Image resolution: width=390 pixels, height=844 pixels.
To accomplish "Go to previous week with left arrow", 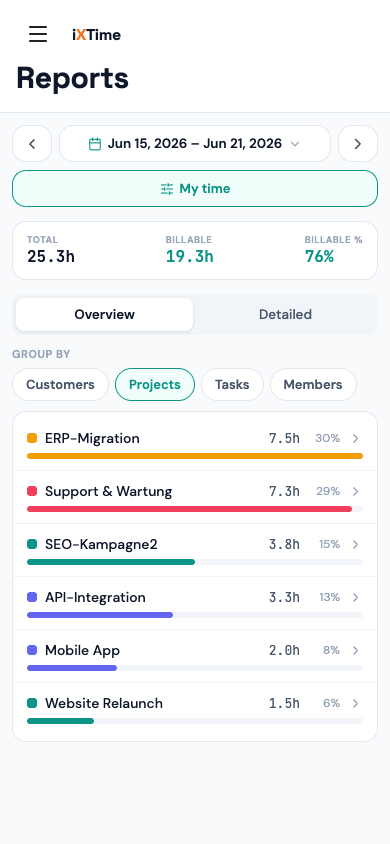I will point(32,144).
